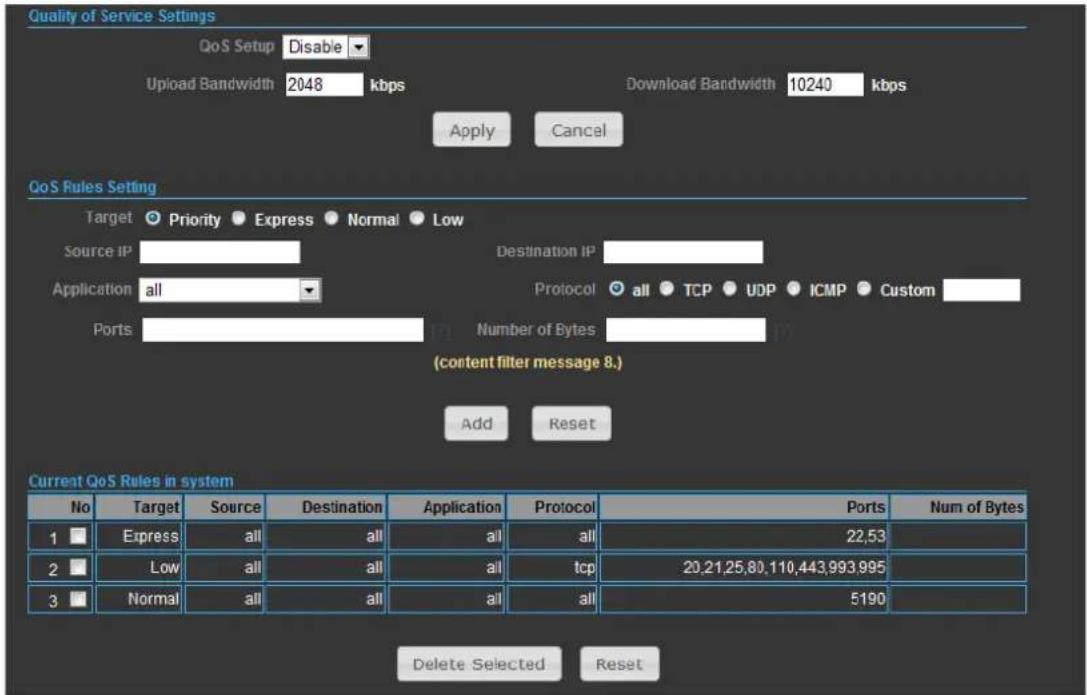
Task: Select the TCP protocol radio button
Action: pyautogui.click(x=666, y=289)
